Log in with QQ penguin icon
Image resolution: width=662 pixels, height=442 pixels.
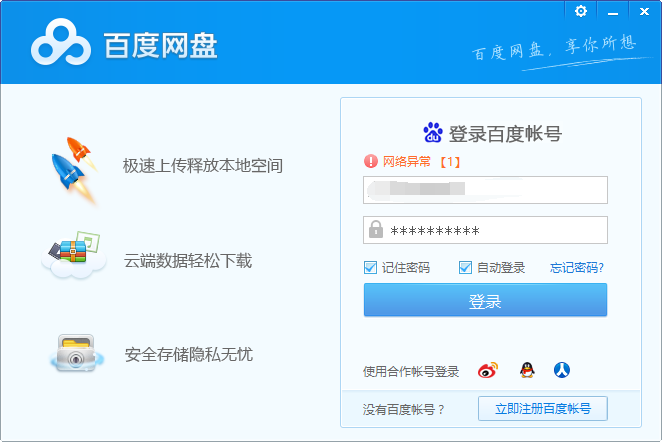(x=527, y=370)
